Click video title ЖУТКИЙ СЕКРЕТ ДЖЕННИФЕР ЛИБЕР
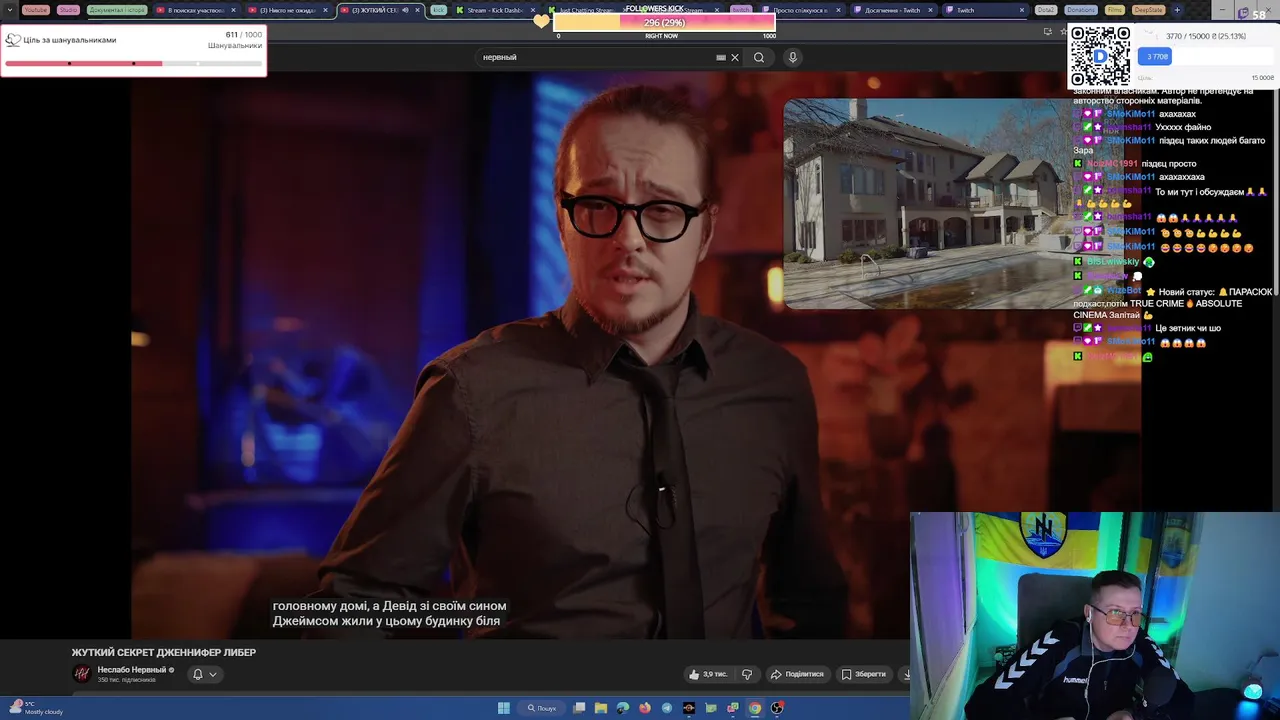This screenshot has width=1280, height=720. point(164,652)
